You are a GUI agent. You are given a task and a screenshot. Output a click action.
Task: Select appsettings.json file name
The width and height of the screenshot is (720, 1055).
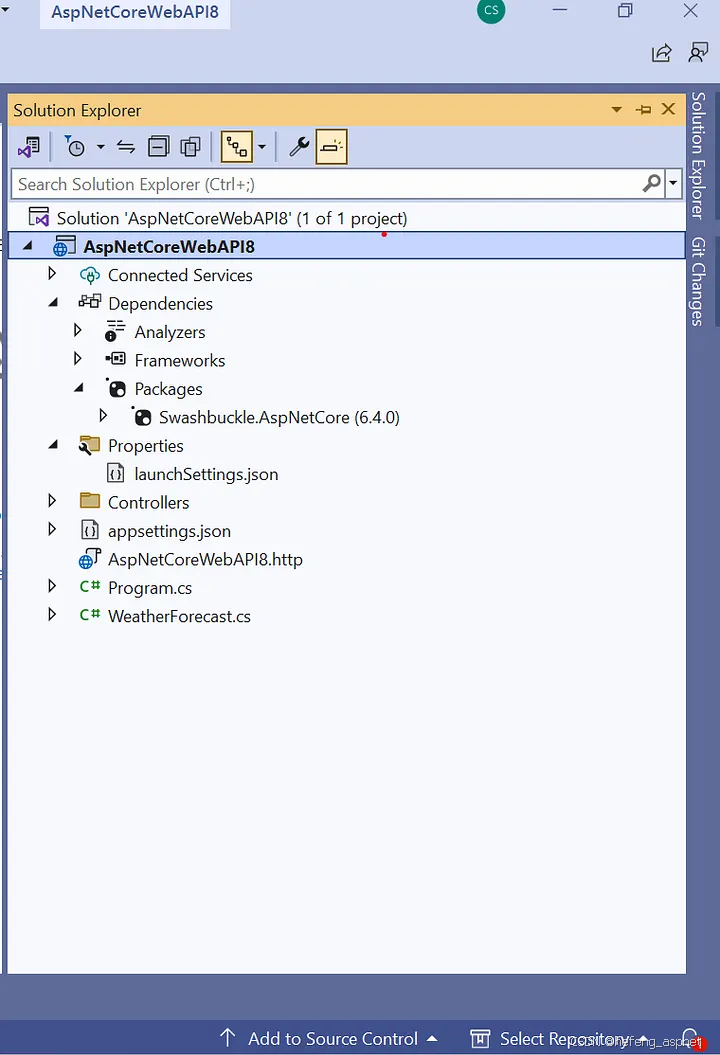169,531
